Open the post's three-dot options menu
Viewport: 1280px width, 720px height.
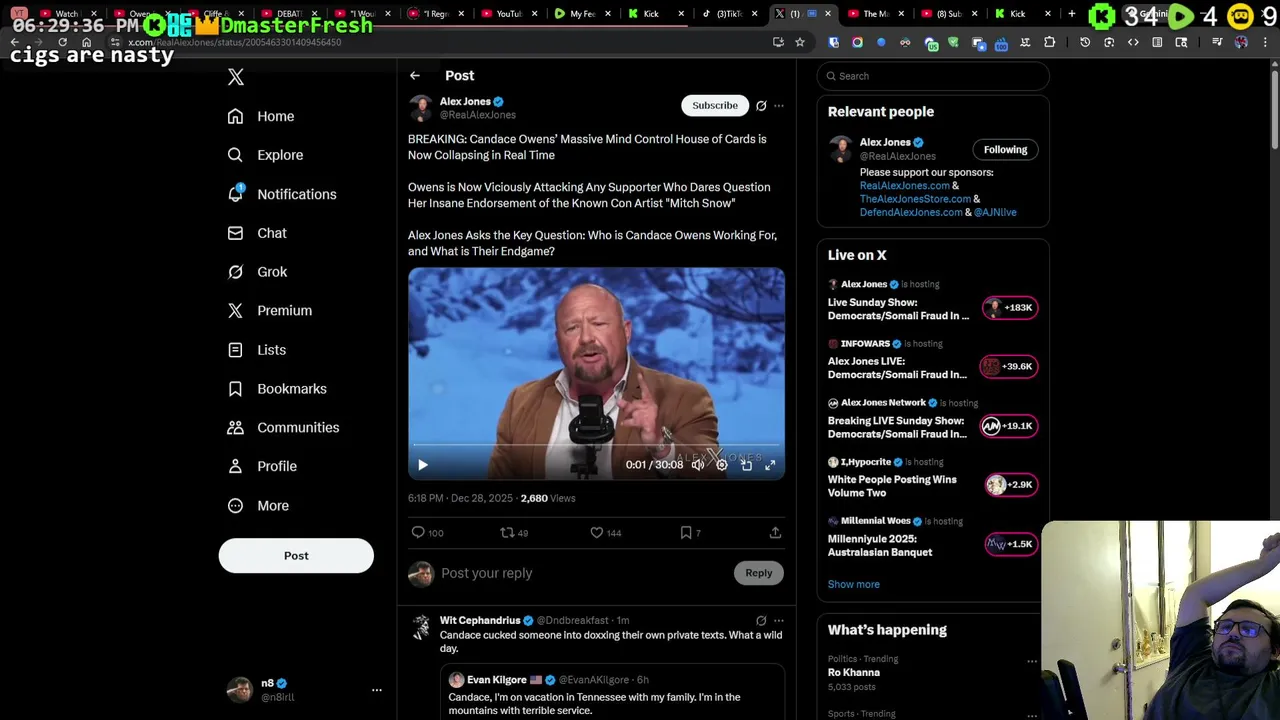(779, 105)
